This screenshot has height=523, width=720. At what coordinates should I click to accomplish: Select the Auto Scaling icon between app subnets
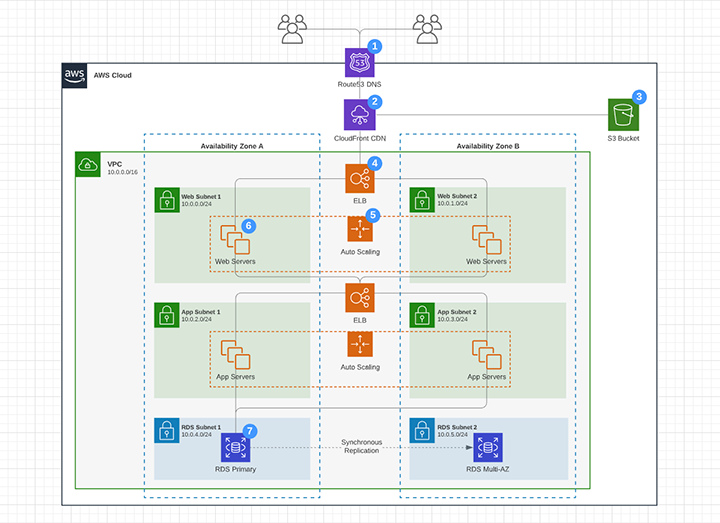[x=360, y=344]
